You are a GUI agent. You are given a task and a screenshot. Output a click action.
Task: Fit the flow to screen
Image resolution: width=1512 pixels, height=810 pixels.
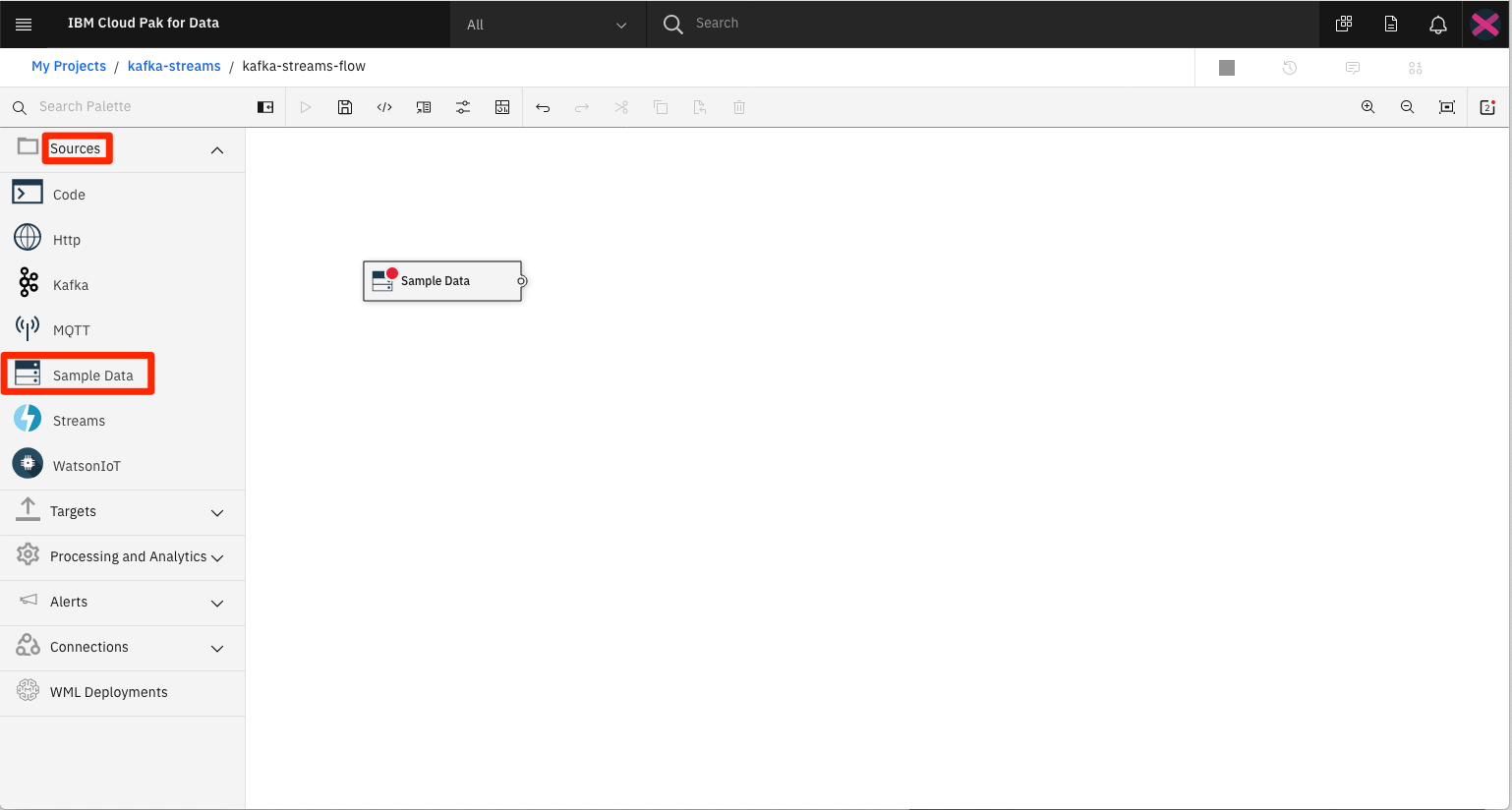click(1447, 107)
